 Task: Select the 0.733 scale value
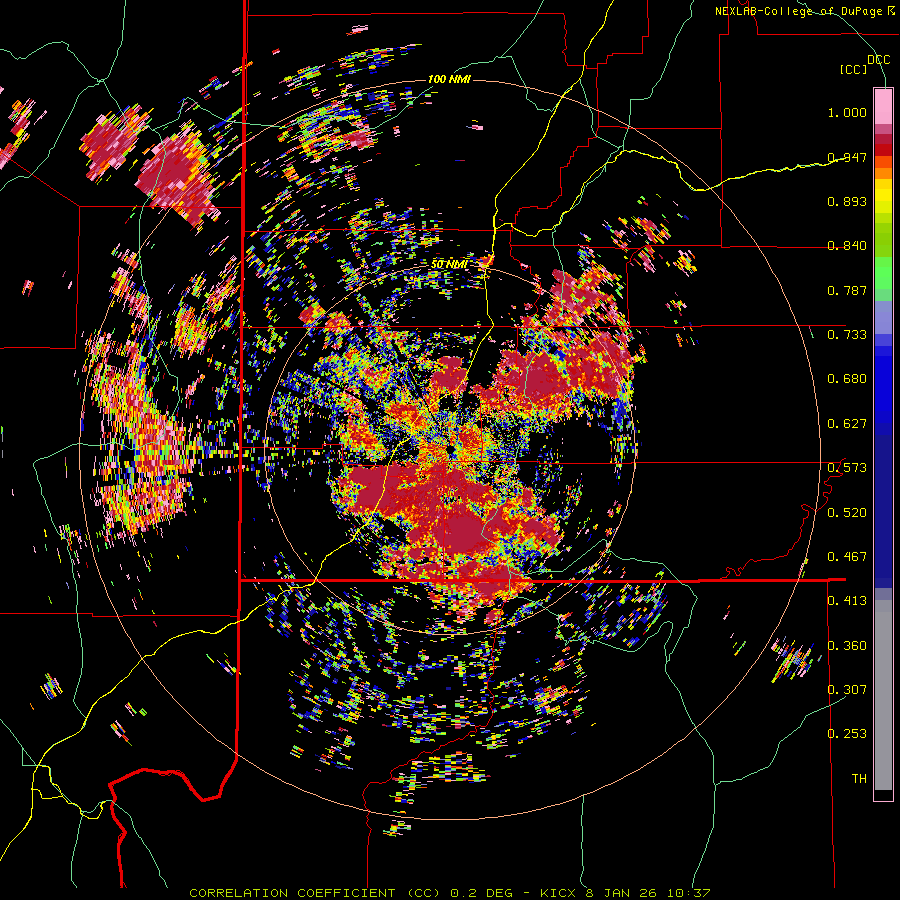point(847,335)
